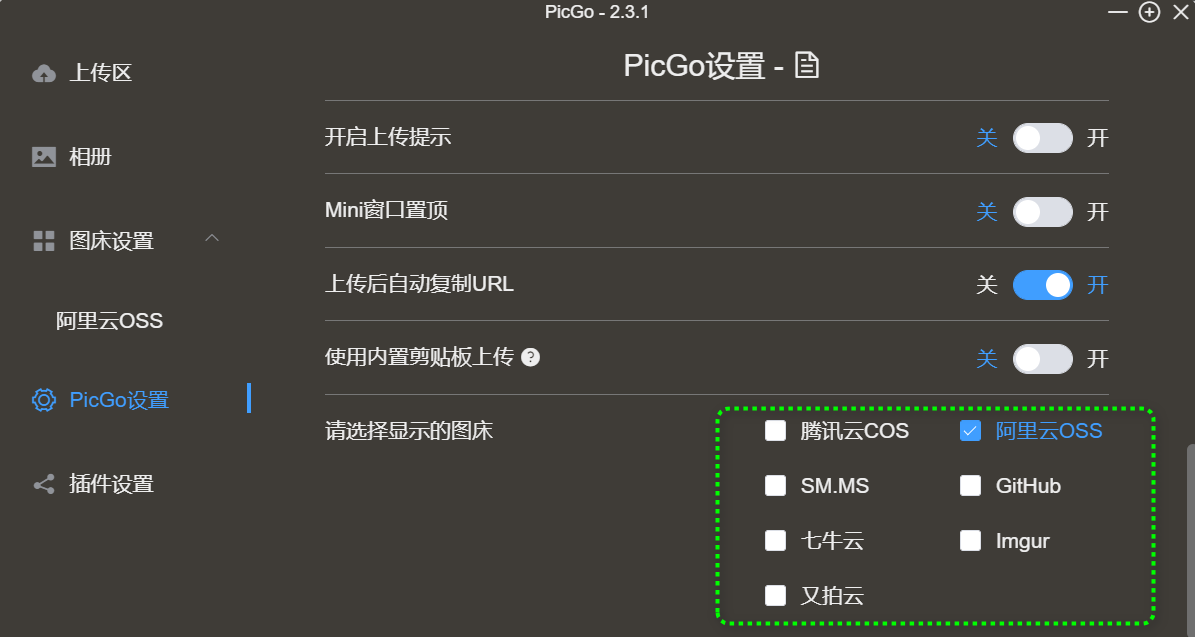Disable 上传后自动复制URL
The width and height of the screenshot is (1195, 637).
pos(1042,285)
